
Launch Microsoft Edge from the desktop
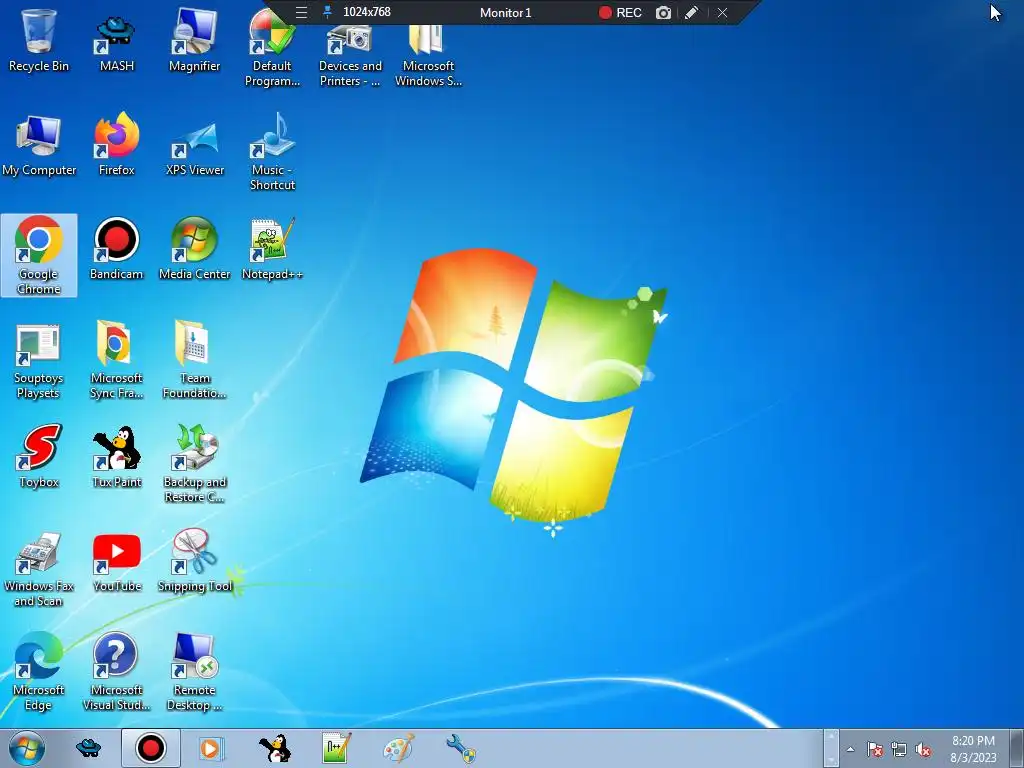pos(39,671)
